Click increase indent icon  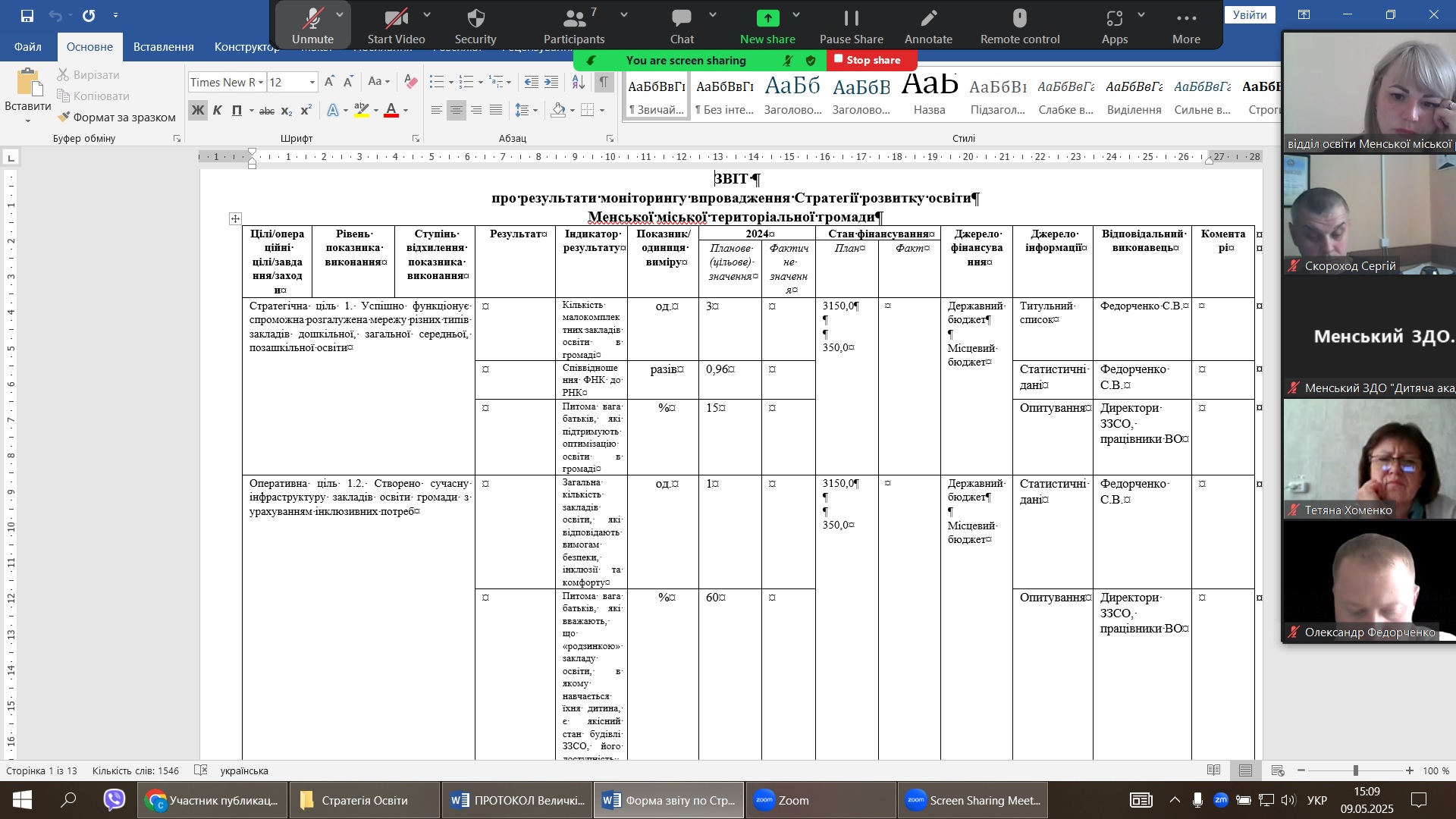pyautogui.click(x=551, y=82)
